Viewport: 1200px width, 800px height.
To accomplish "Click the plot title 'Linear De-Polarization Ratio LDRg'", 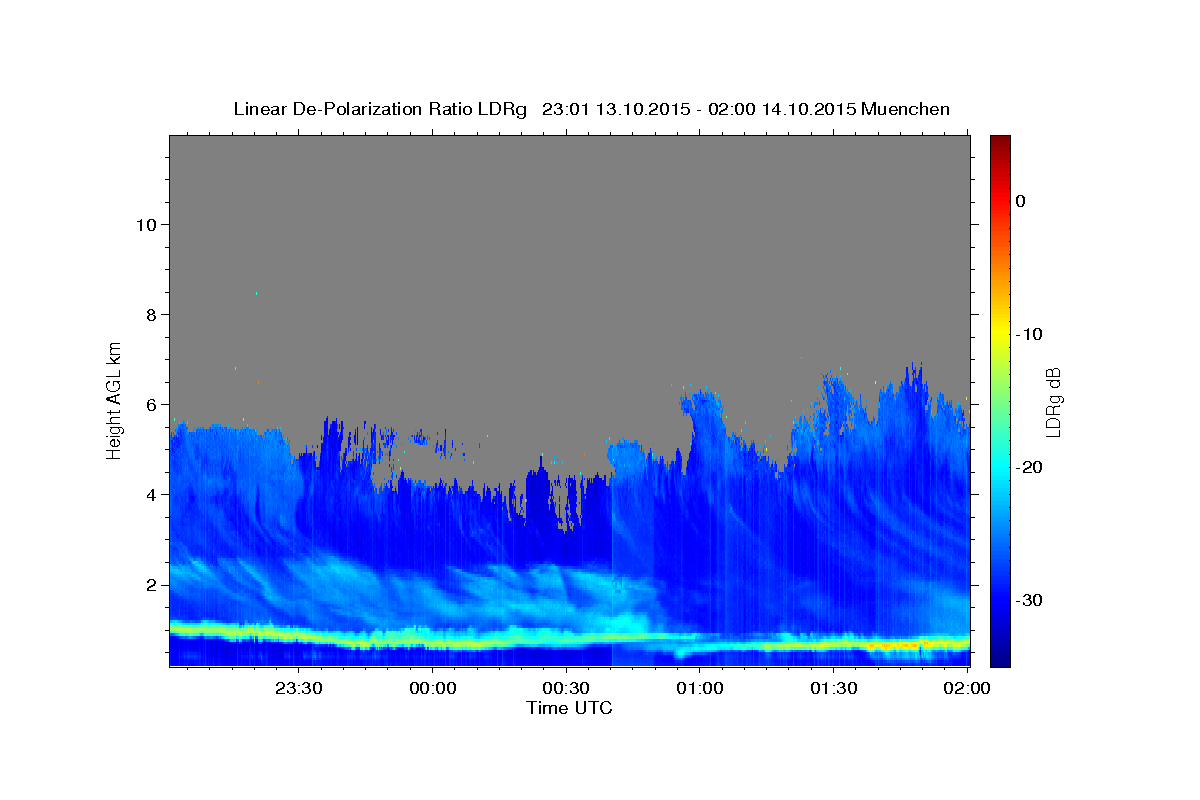I will [x=379, y=109].
